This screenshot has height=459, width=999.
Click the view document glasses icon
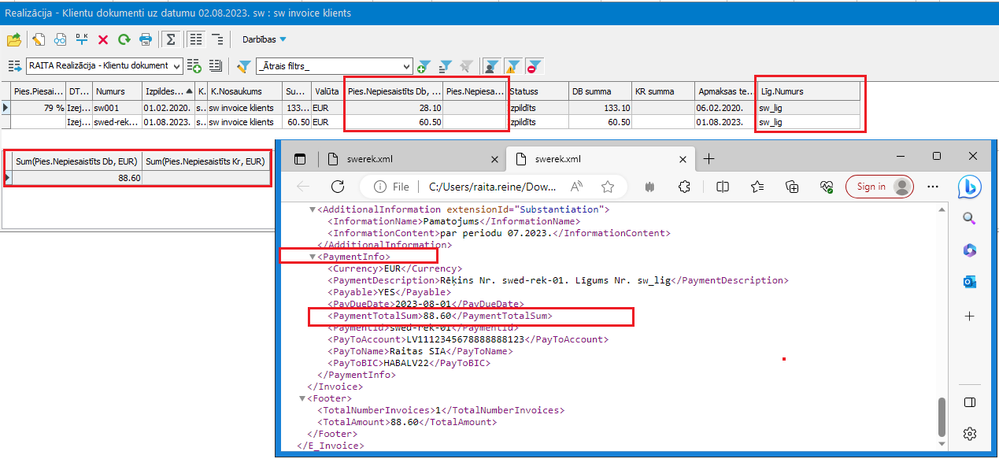click(x=60, y=40)
